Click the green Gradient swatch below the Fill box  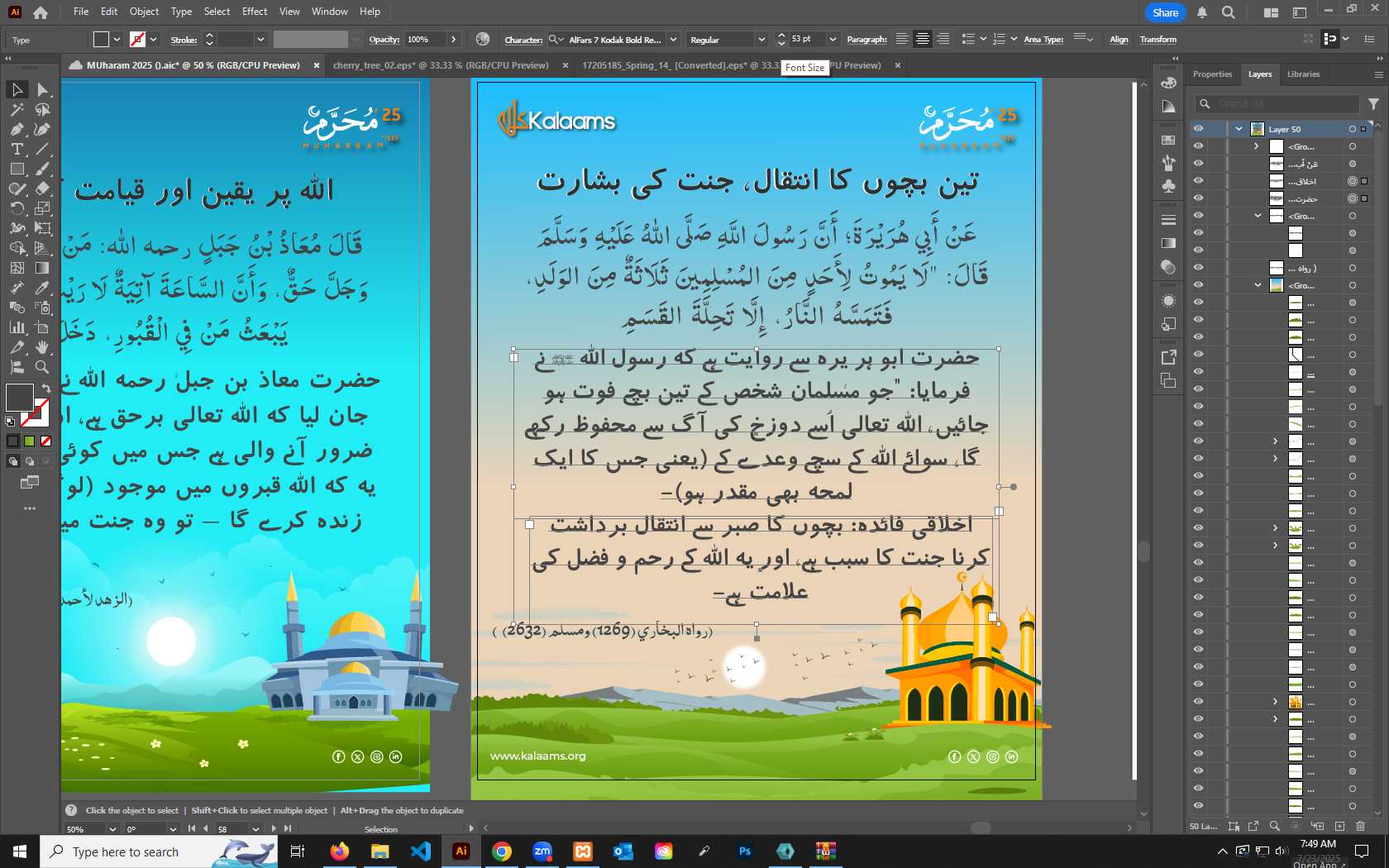(x=29, y=441)
